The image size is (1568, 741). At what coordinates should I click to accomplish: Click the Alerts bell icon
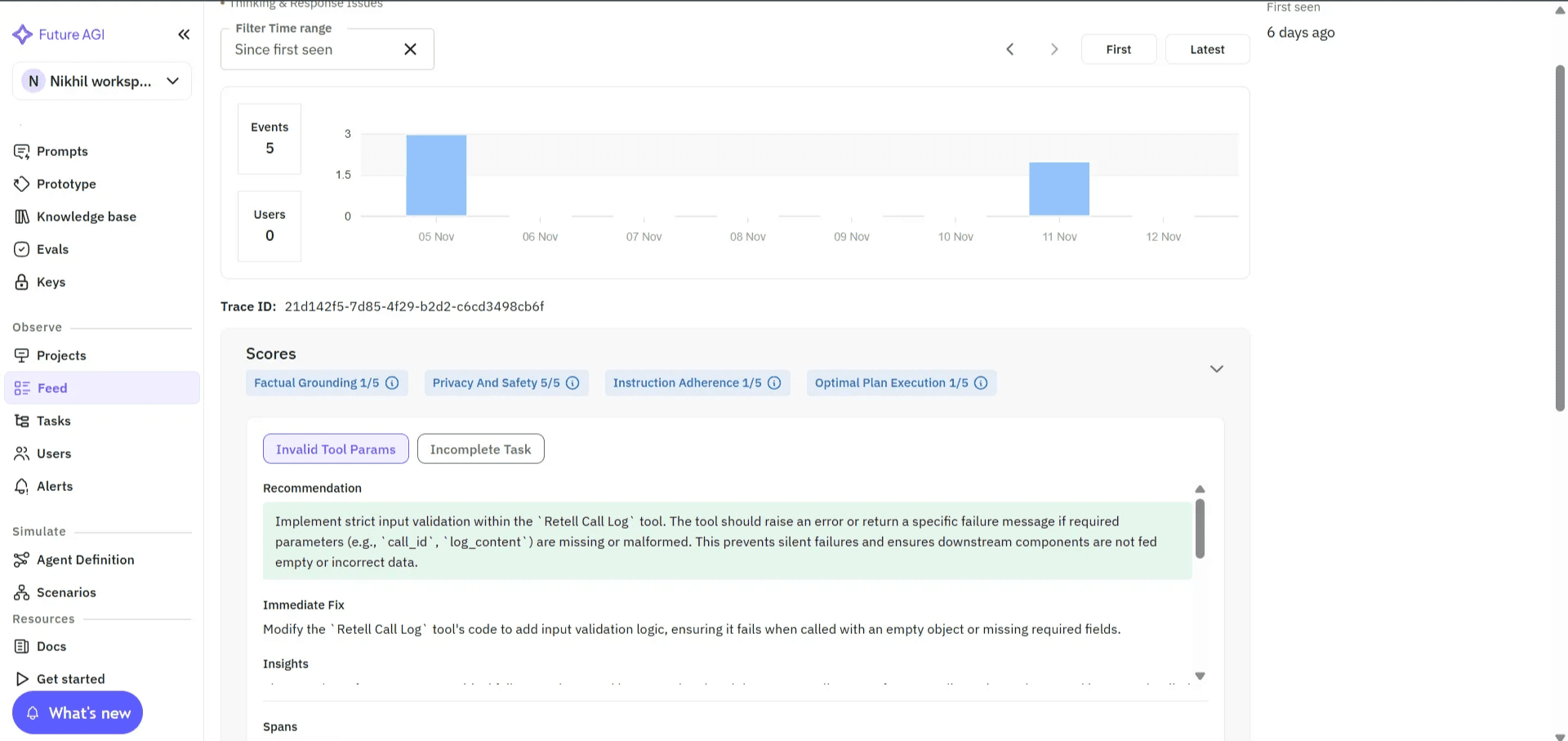pos(22,486)
